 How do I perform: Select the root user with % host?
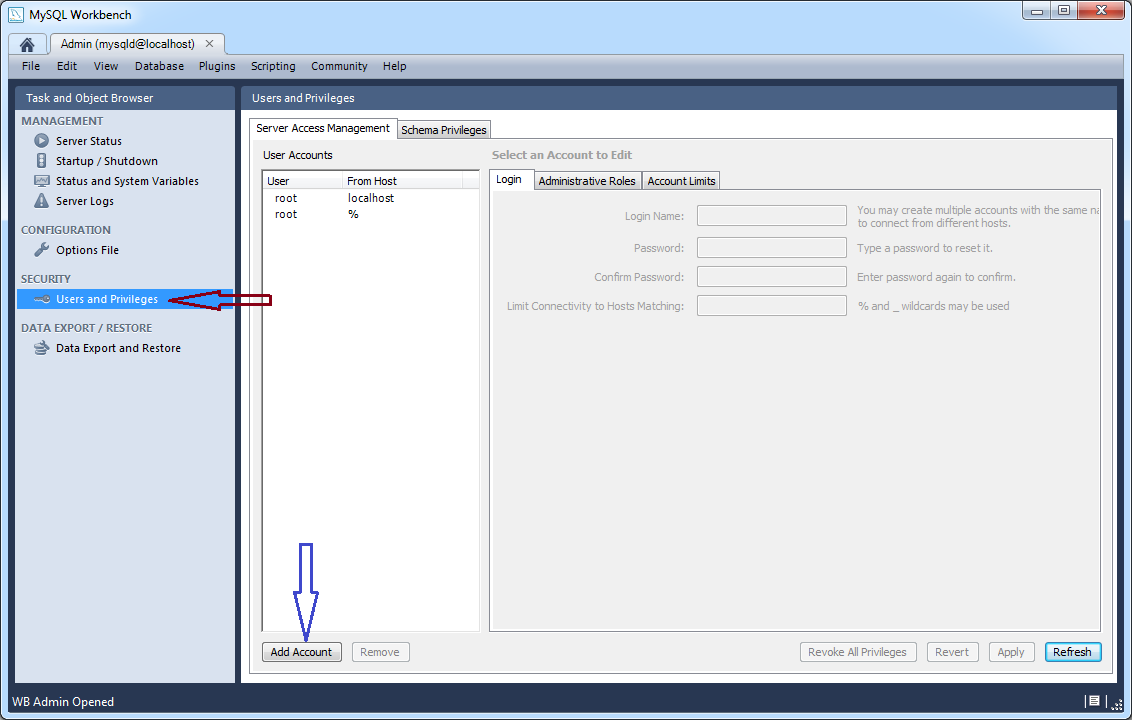370,214
